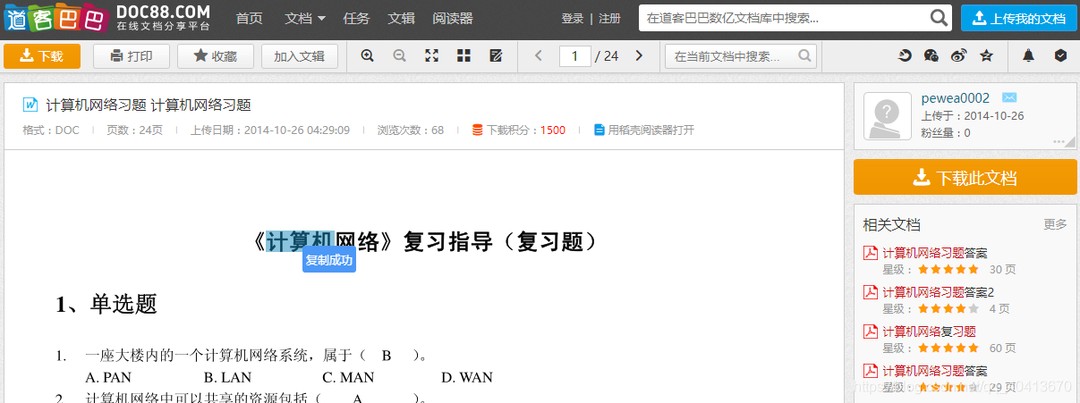Open 更多 related documents link
The width and height of the screenshot is (1080, 403).
[1055, 225]
